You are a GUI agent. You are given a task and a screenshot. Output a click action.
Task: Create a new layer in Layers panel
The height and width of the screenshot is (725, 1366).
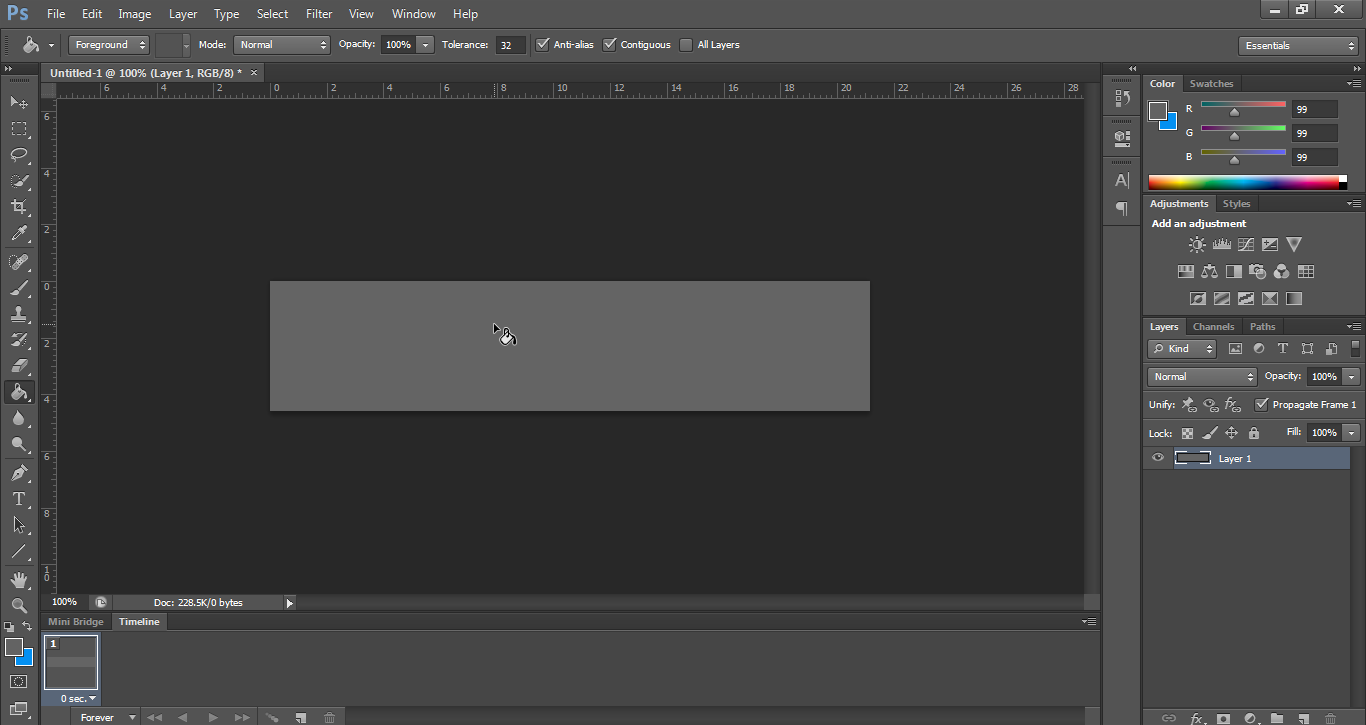tap(1303, 718)
